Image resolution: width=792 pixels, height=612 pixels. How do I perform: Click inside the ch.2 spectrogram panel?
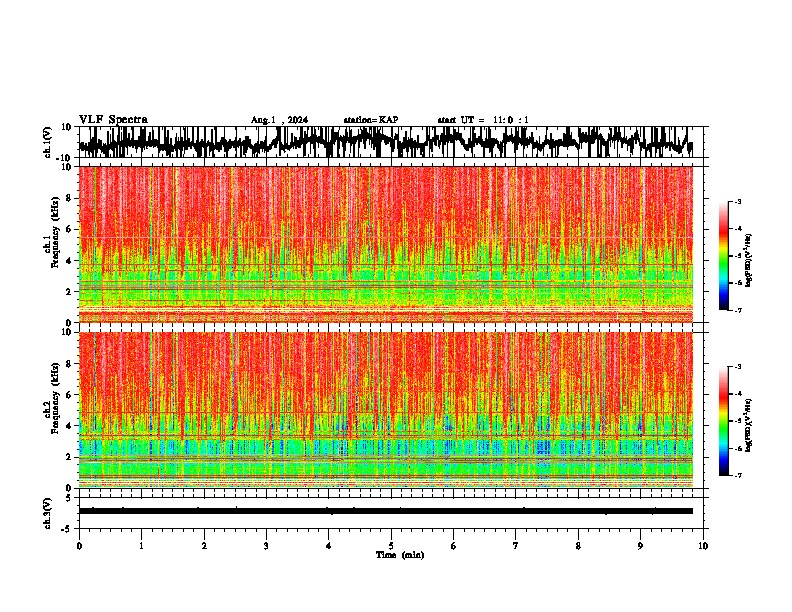tap(385, 410)
